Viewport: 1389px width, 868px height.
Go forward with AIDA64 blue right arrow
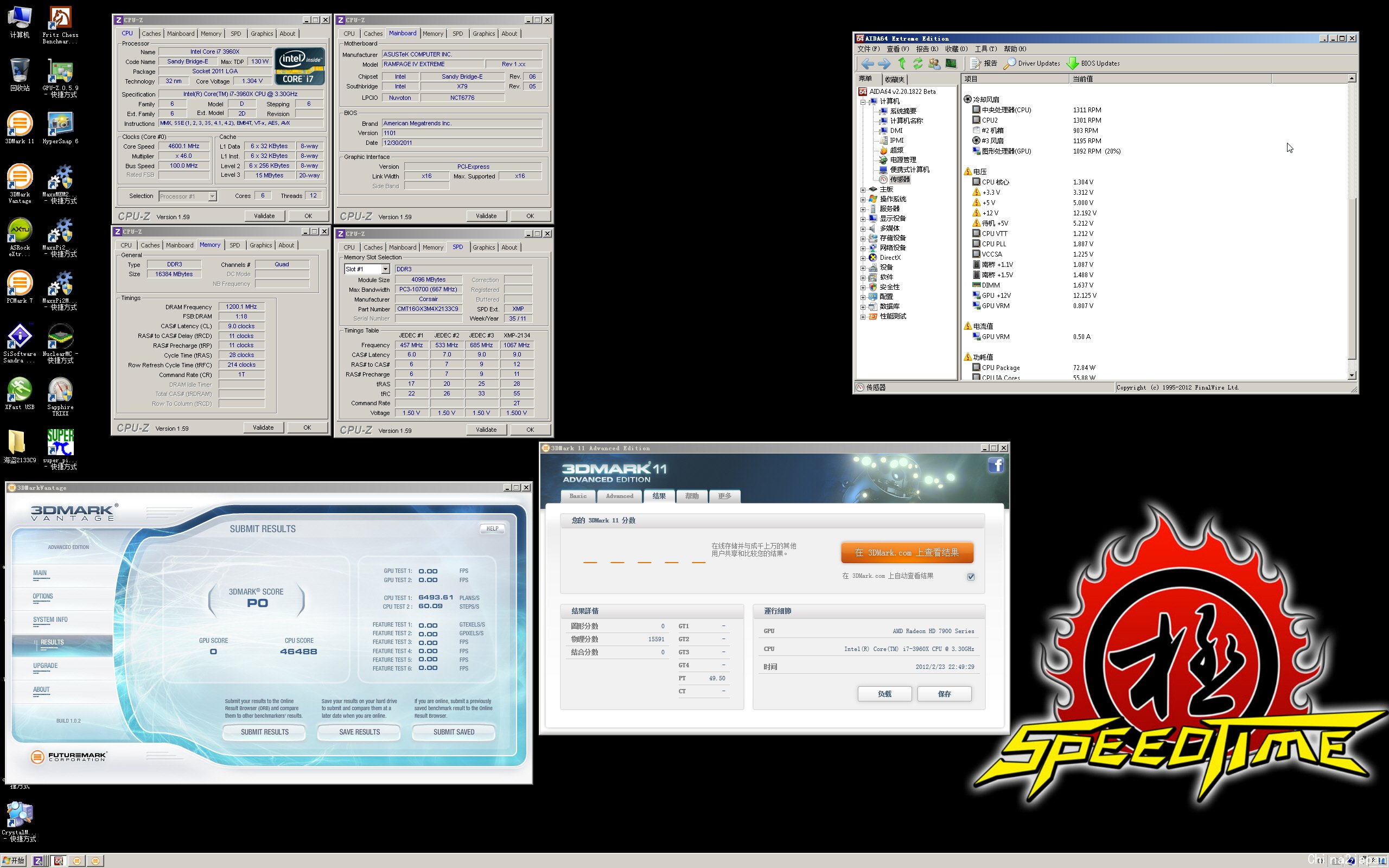[x=884, y=63]
